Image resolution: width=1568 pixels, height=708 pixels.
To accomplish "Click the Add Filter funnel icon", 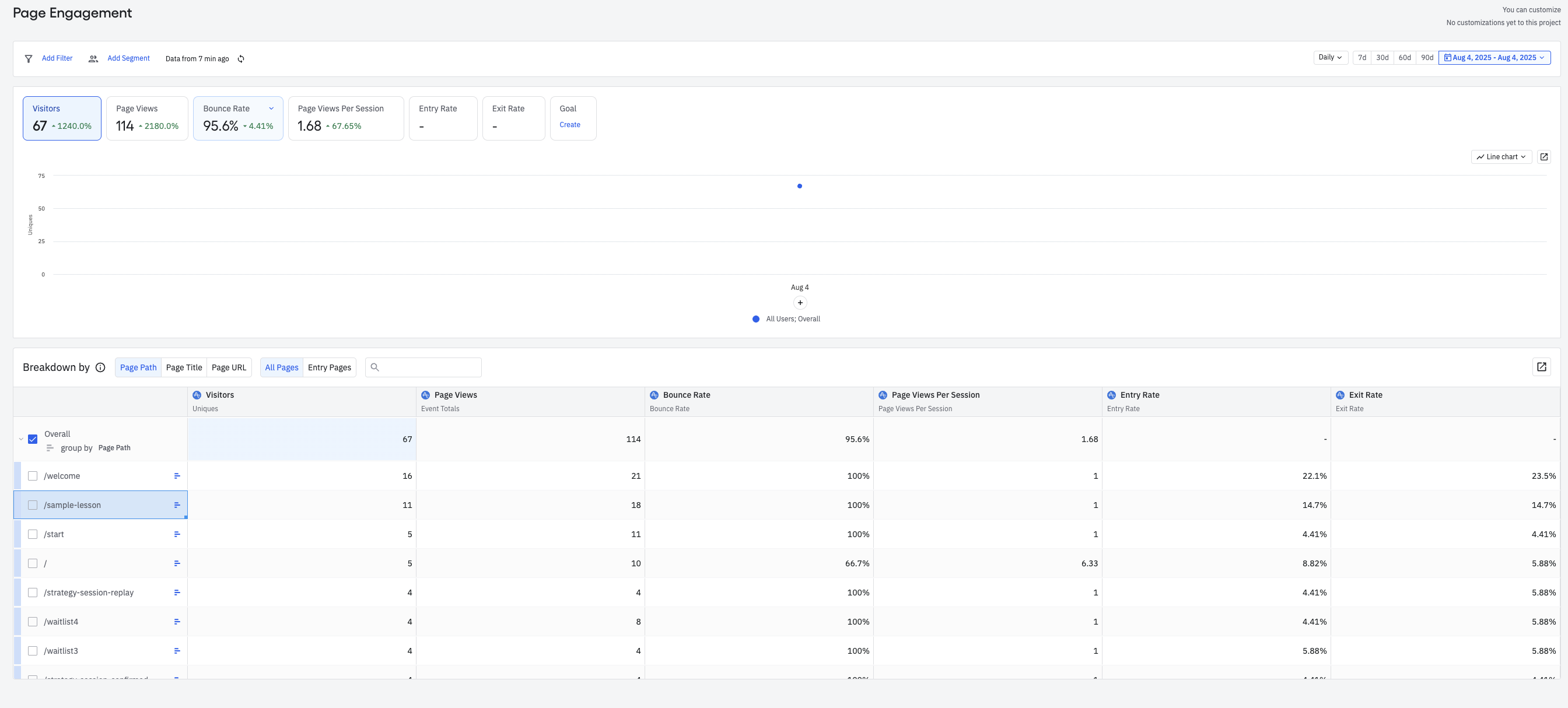I will tap(29, 59).
